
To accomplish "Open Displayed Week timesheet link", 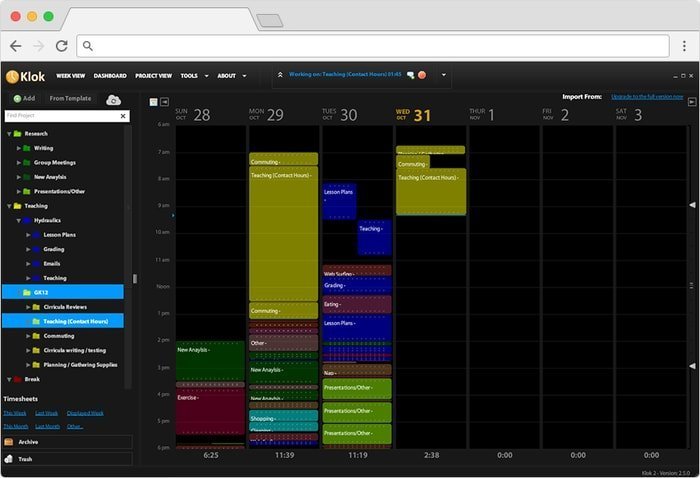I will click(x=85, y=413).
